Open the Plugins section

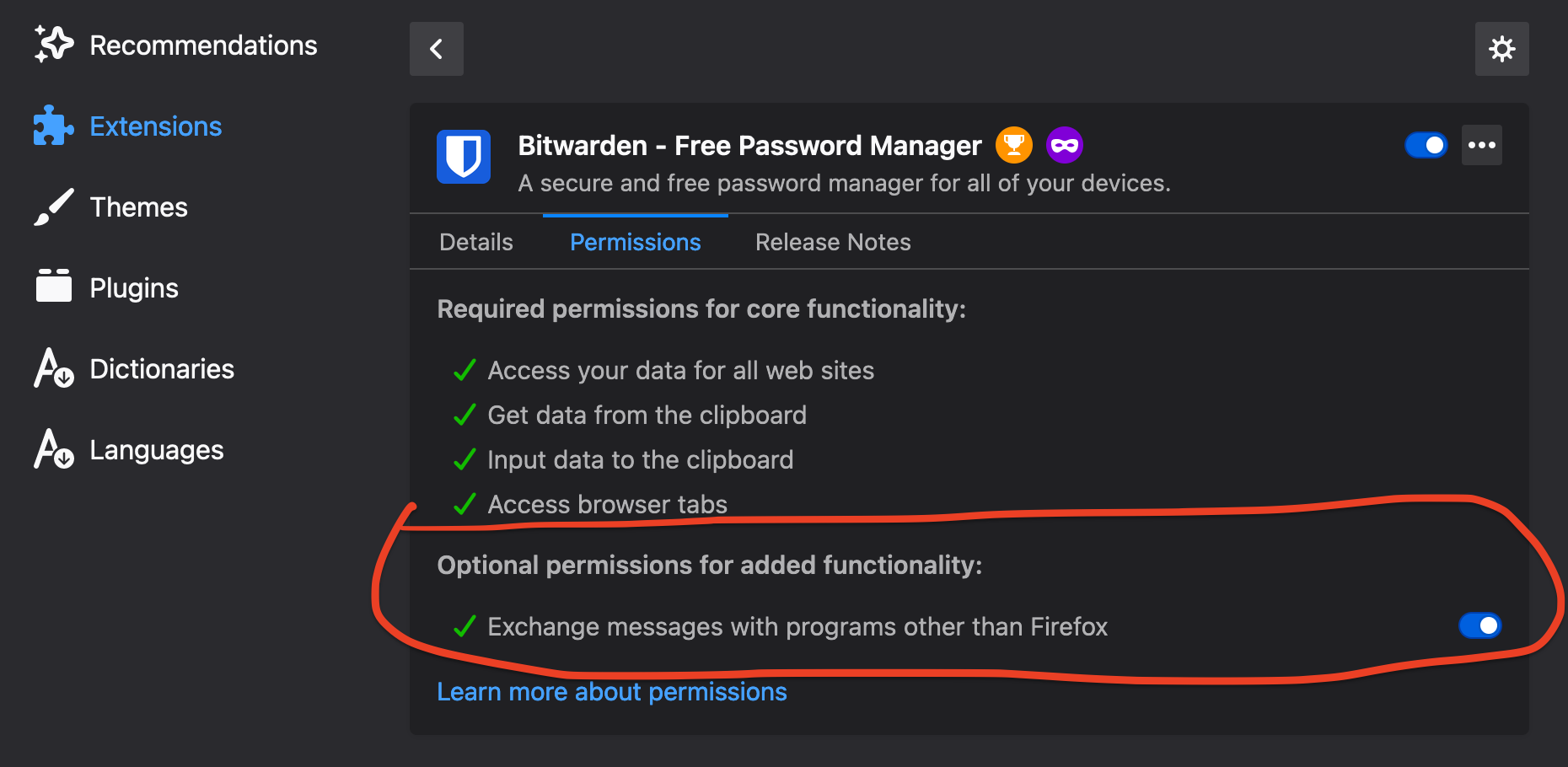click(133, 287)
